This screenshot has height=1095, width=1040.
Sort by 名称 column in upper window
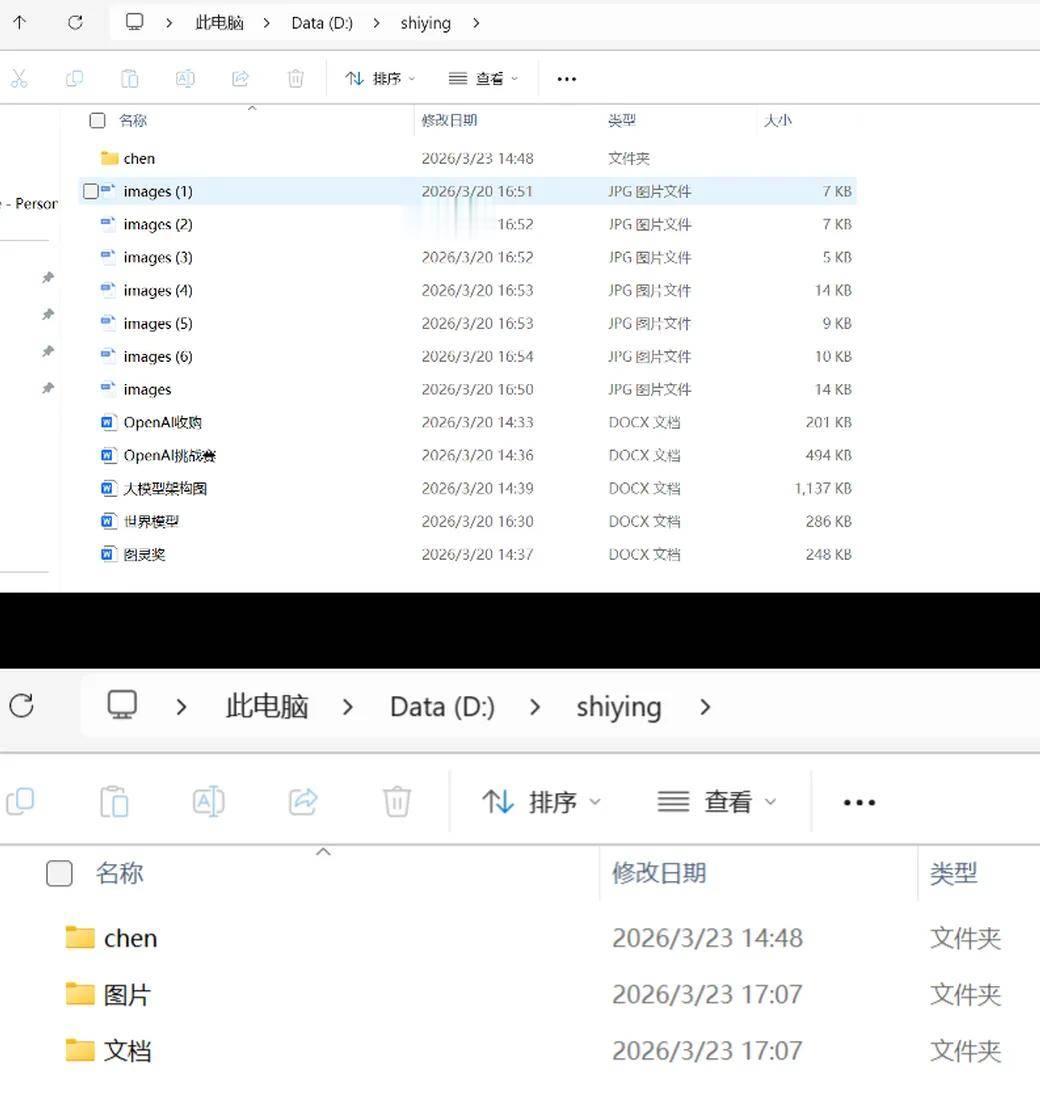pyautogui.click(x=133, y=120)
